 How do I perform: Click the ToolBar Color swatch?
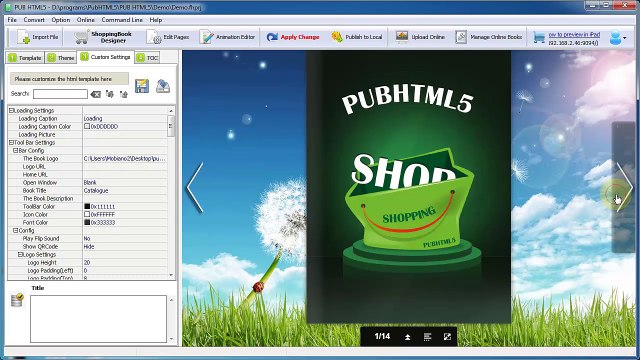[87, 207]
